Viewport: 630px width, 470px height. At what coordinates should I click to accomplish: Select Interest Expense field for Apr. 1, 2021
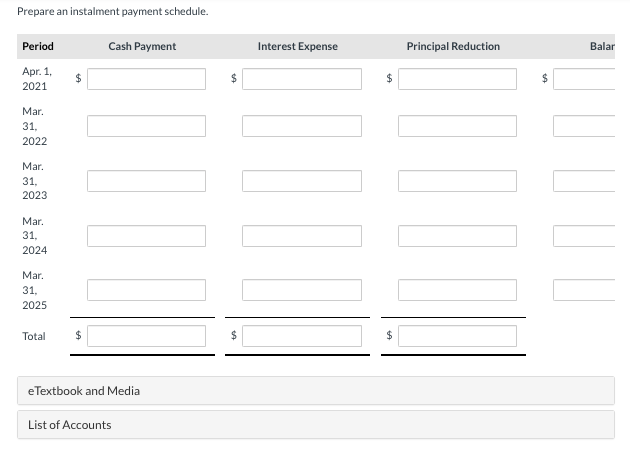pyautogui.click(x=302, y=79)
